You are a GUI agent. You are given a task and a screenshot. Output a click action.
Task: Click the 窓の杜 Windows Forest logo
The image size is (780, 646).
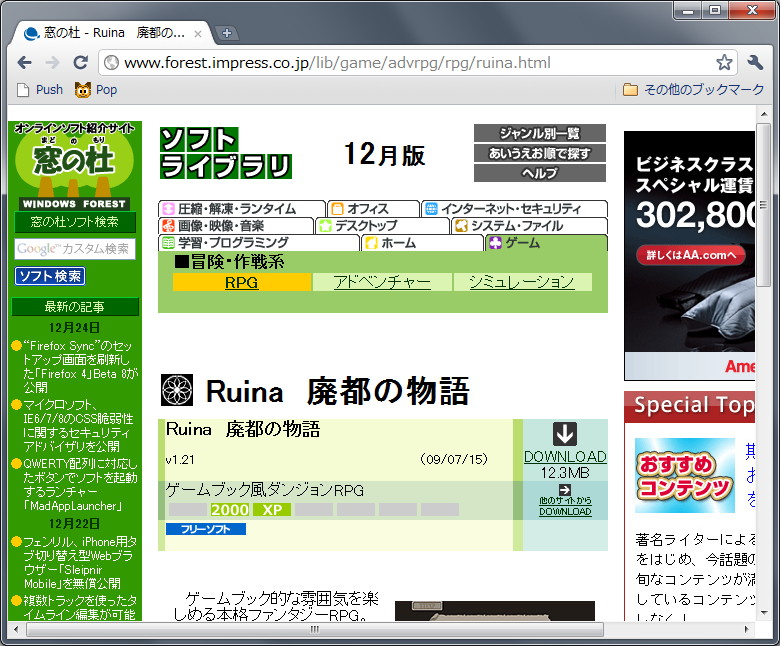click(x=75, y=166)
